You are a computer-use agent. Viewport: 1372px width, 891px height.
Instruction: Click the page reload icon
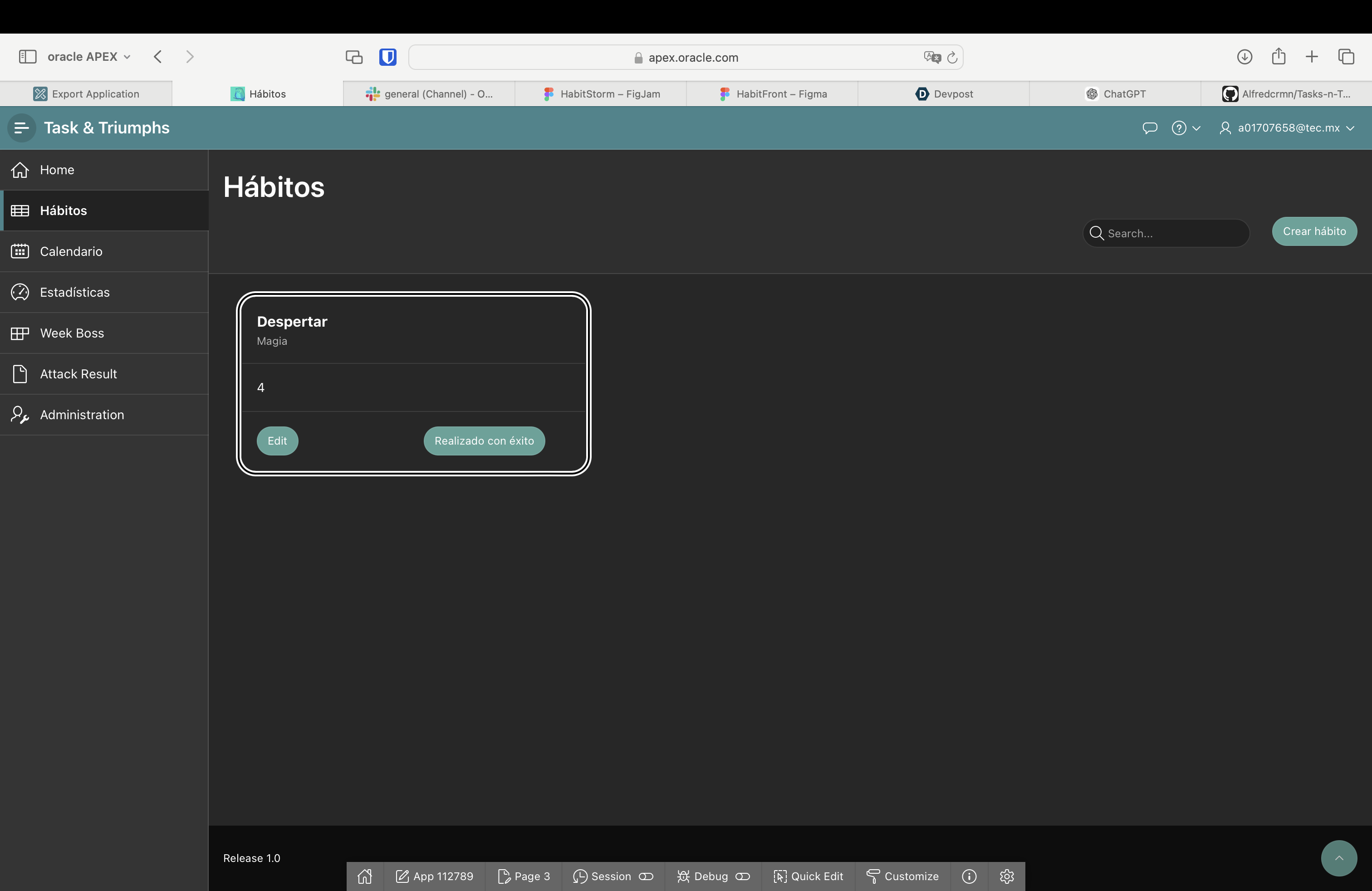952,58
